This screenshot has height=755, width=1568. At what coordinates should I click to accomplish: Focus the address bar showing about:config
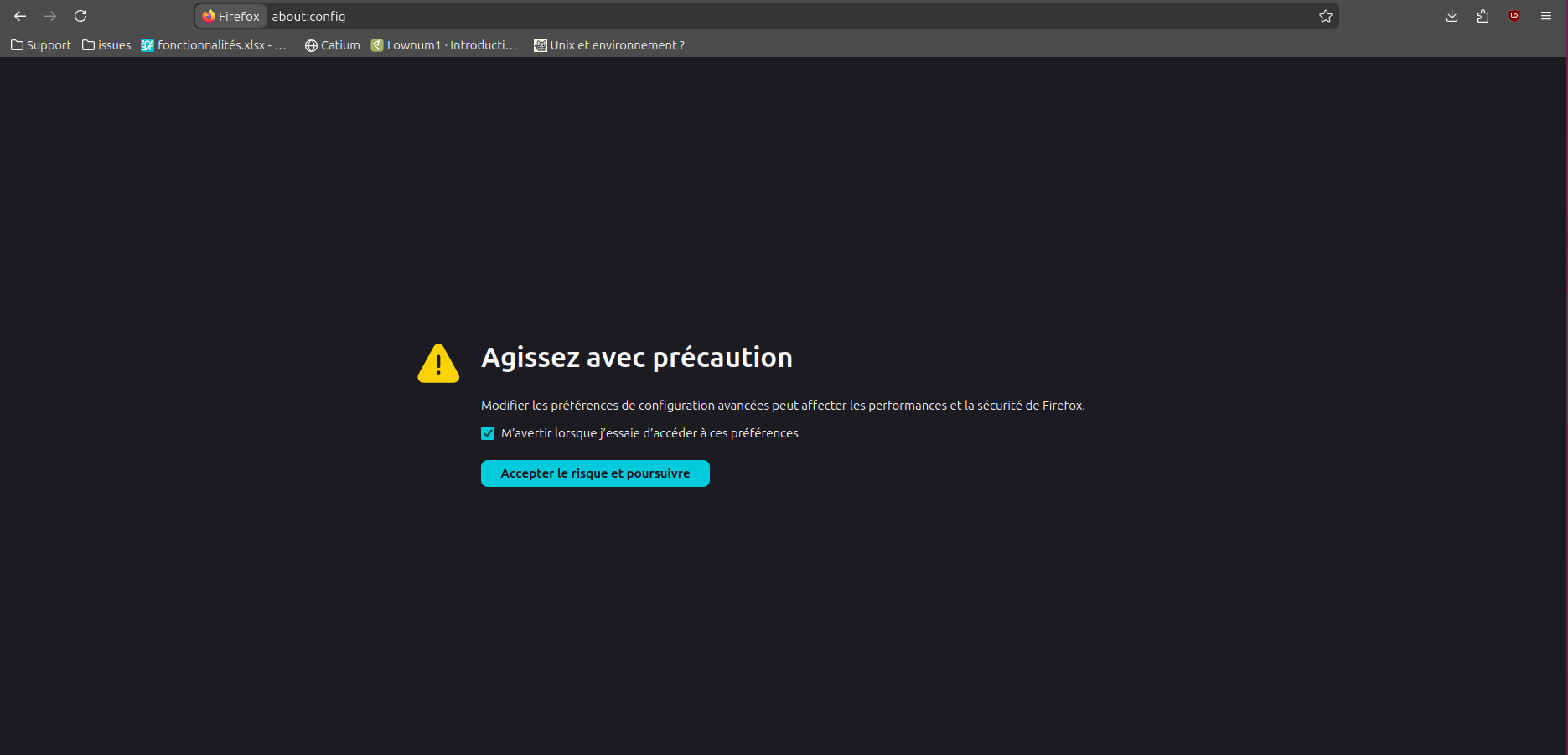754,16
